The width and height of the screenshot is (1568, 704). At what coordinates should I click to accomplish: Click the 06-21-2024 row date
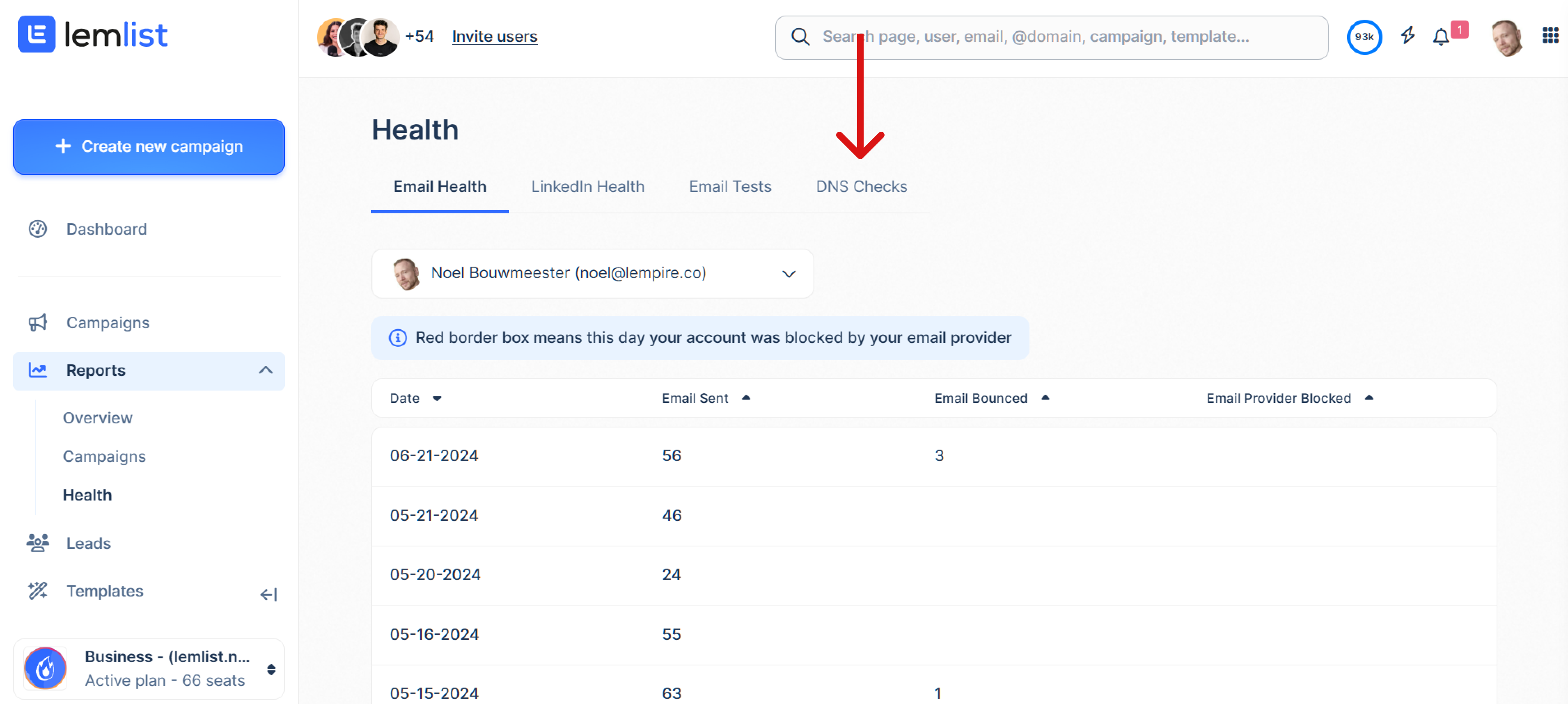[433, 455]
